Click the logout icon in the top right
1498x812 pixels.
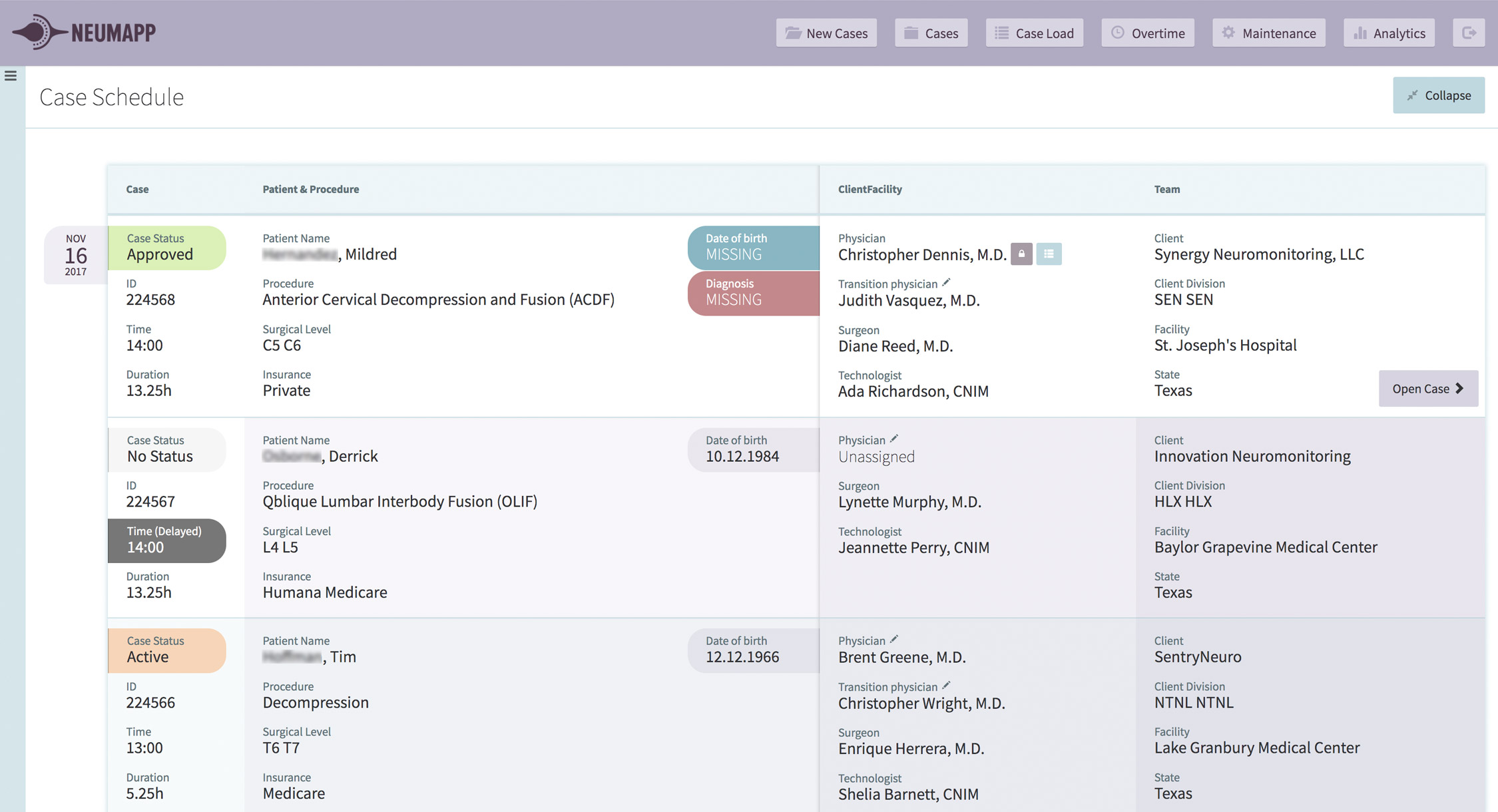(1469, 33)
